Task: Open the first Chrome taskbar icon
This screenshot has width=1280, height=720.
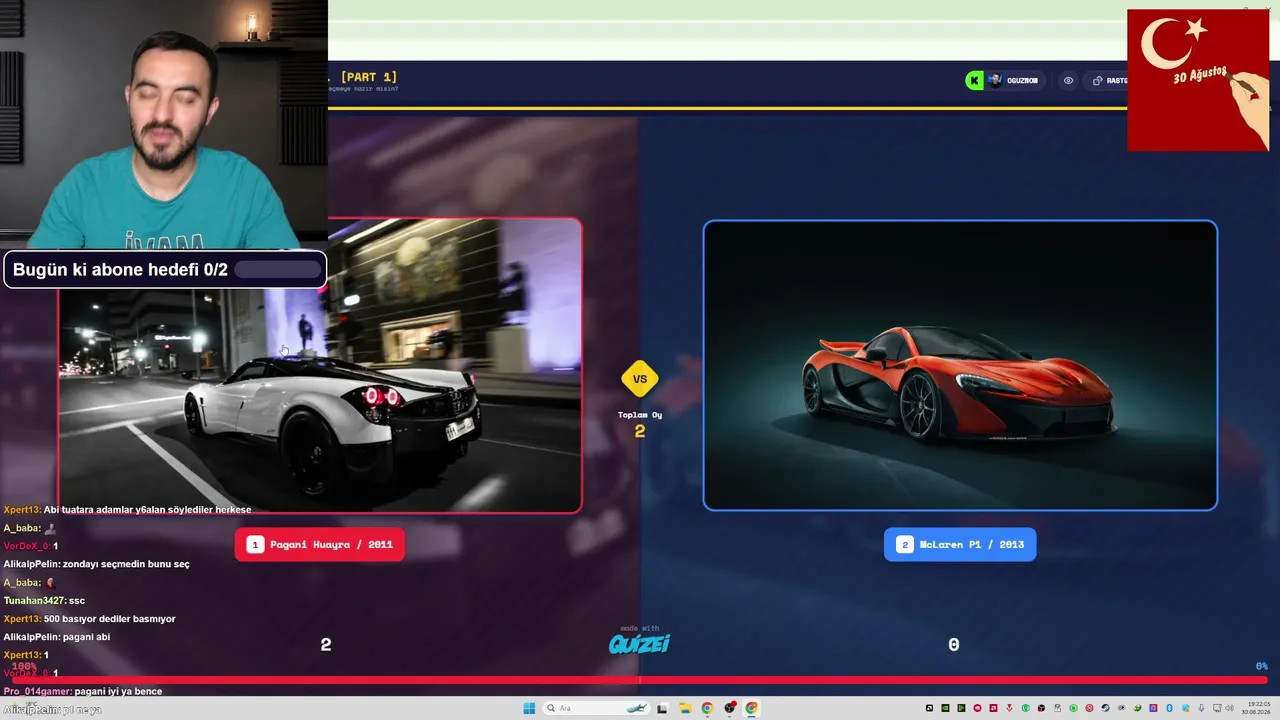Action: 707,709
